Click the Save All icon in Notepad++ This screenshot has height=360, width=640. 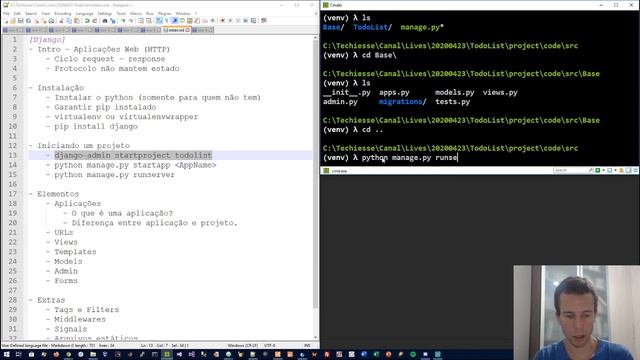(28, 20)
